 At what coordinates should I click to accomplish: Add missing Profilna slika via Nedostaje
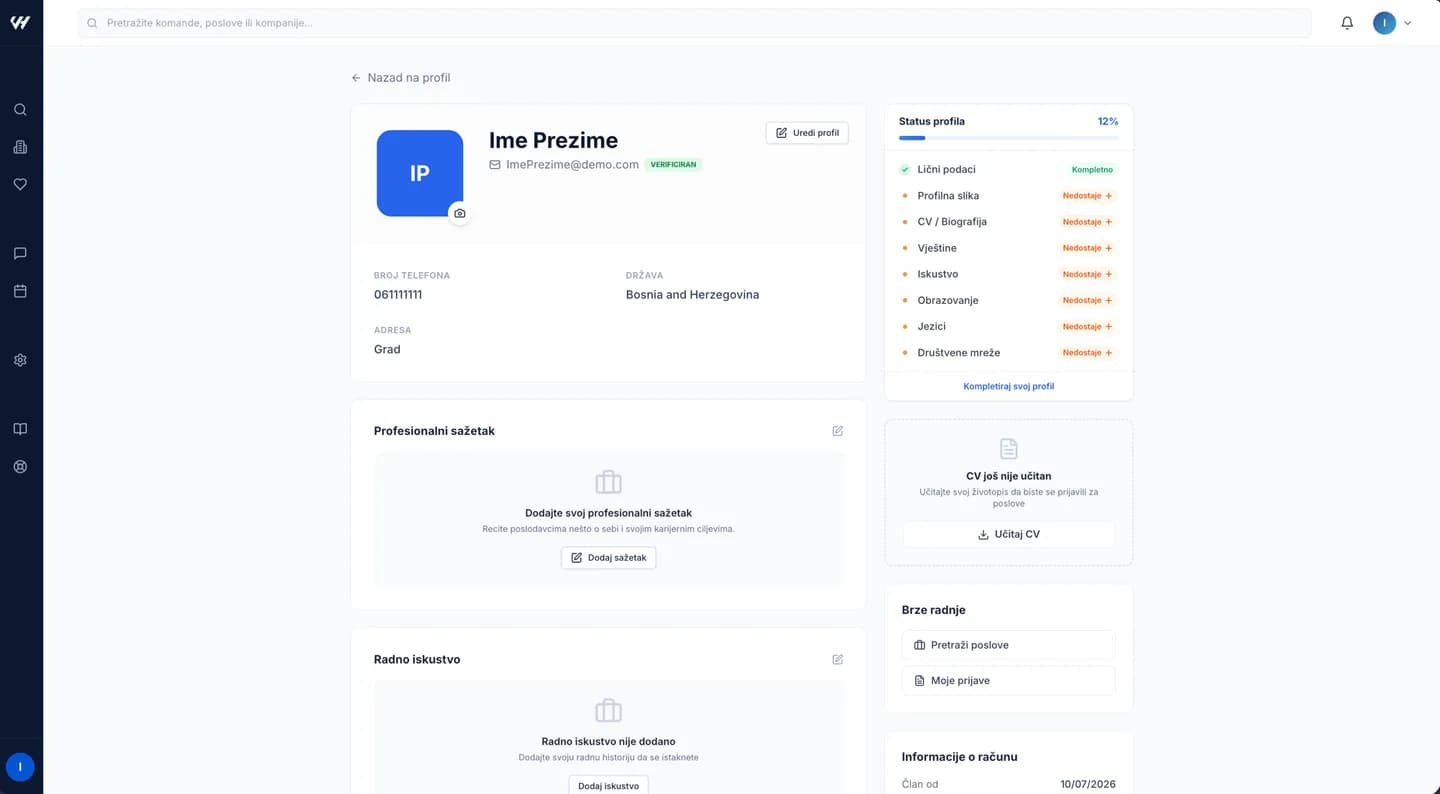click(x=1088, y=196)
